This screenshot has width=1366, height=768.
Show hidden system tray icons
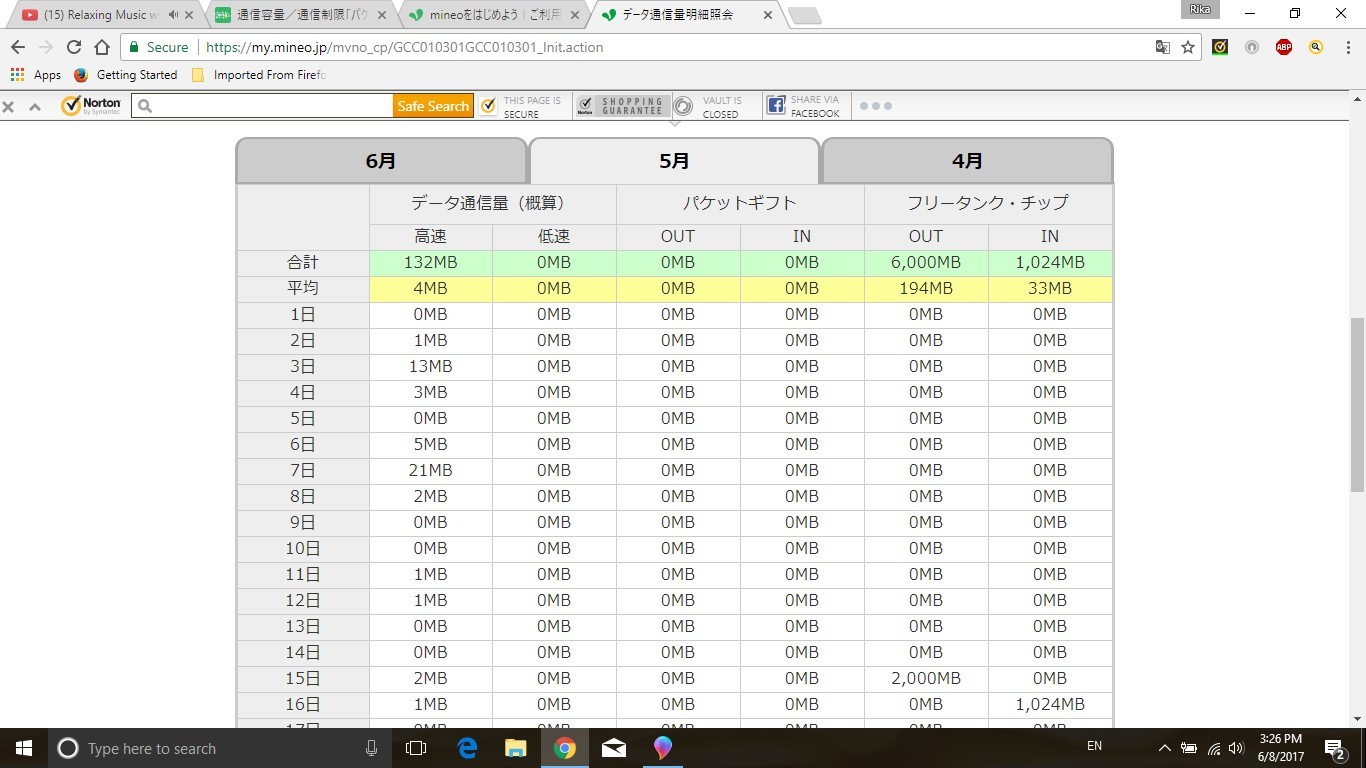1164,748
